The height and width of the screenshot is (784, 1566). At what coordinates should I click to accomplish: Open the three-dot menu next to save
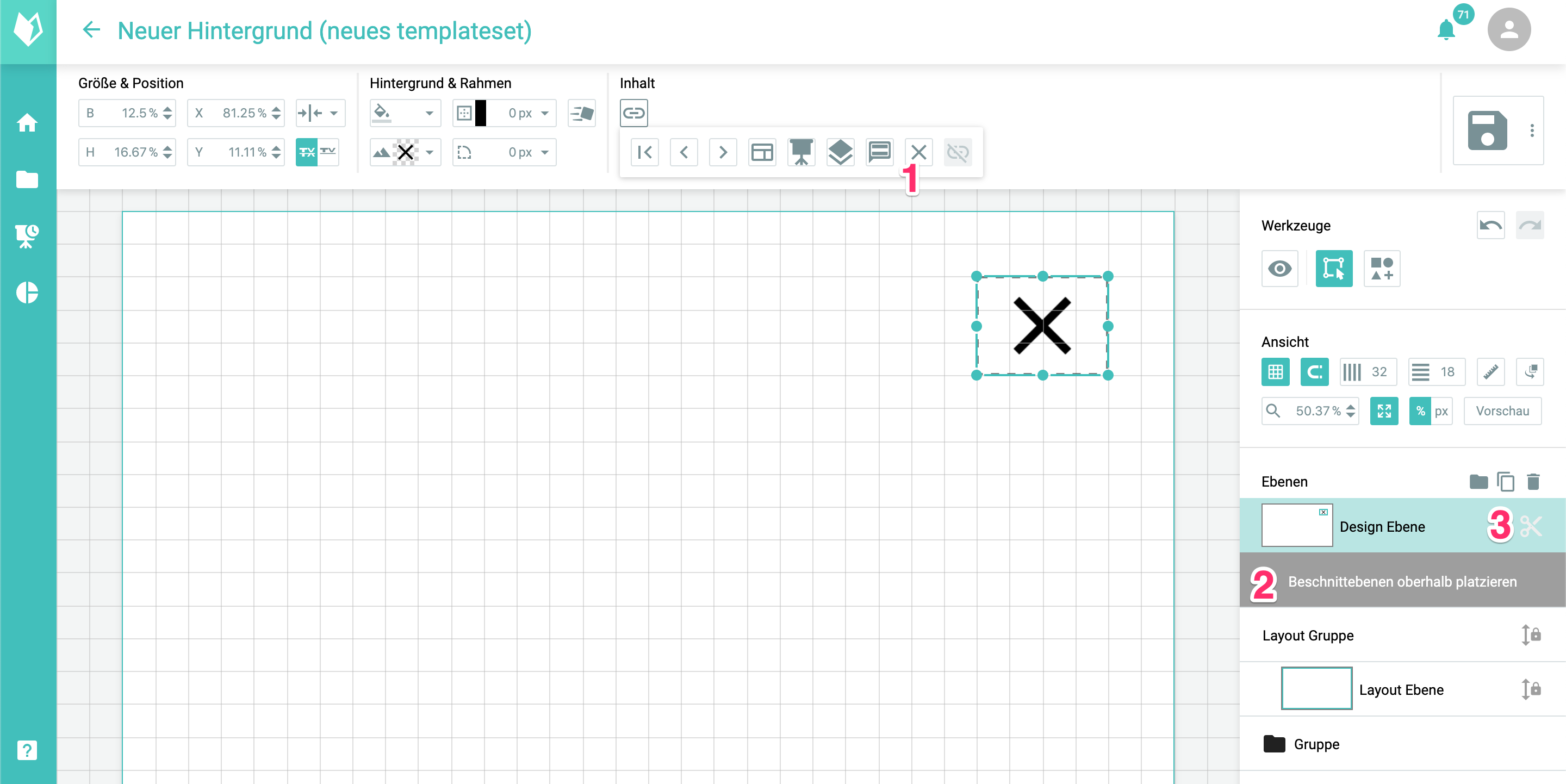tap(1532, 130)
